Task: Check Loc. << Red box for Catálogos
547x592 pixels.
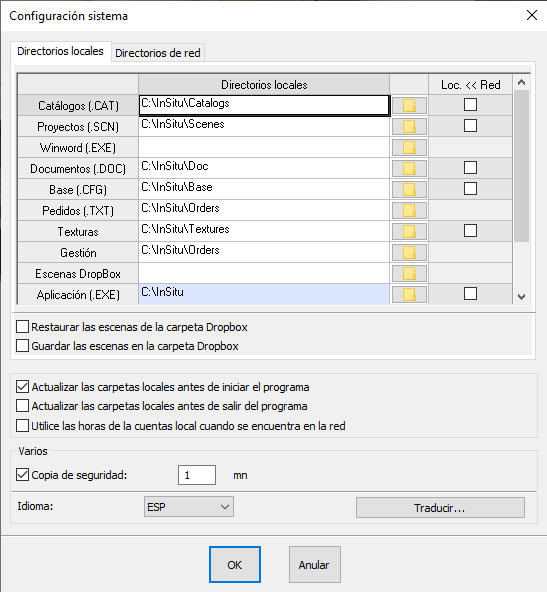Action: 470,105
